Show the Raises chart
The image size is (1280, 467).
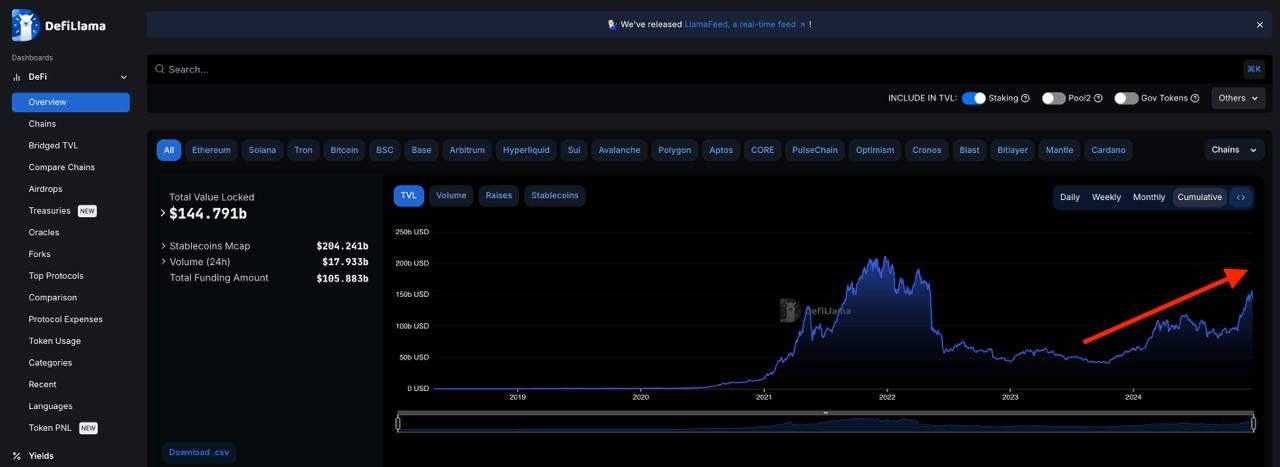[x=499, y=196]
